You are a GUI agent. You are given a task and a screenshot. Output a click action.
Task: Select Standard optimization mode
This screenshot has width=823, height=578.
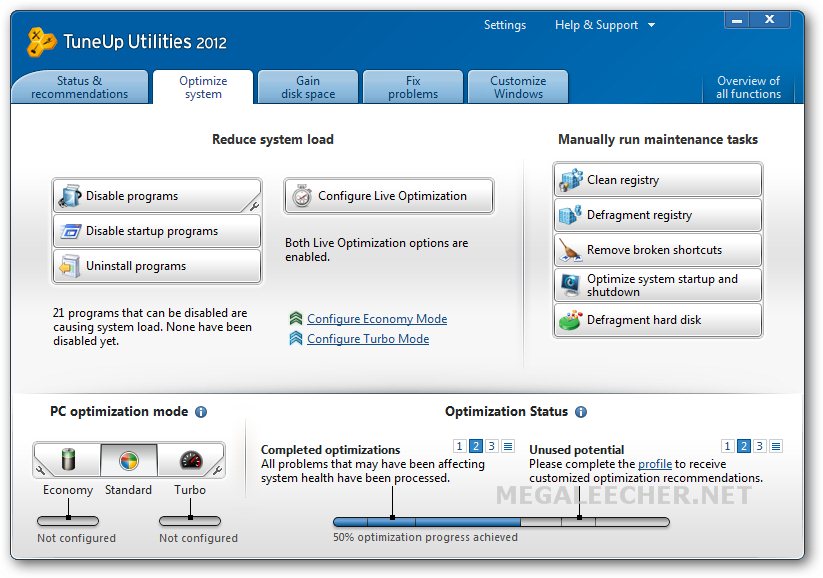tap(129, 461)
